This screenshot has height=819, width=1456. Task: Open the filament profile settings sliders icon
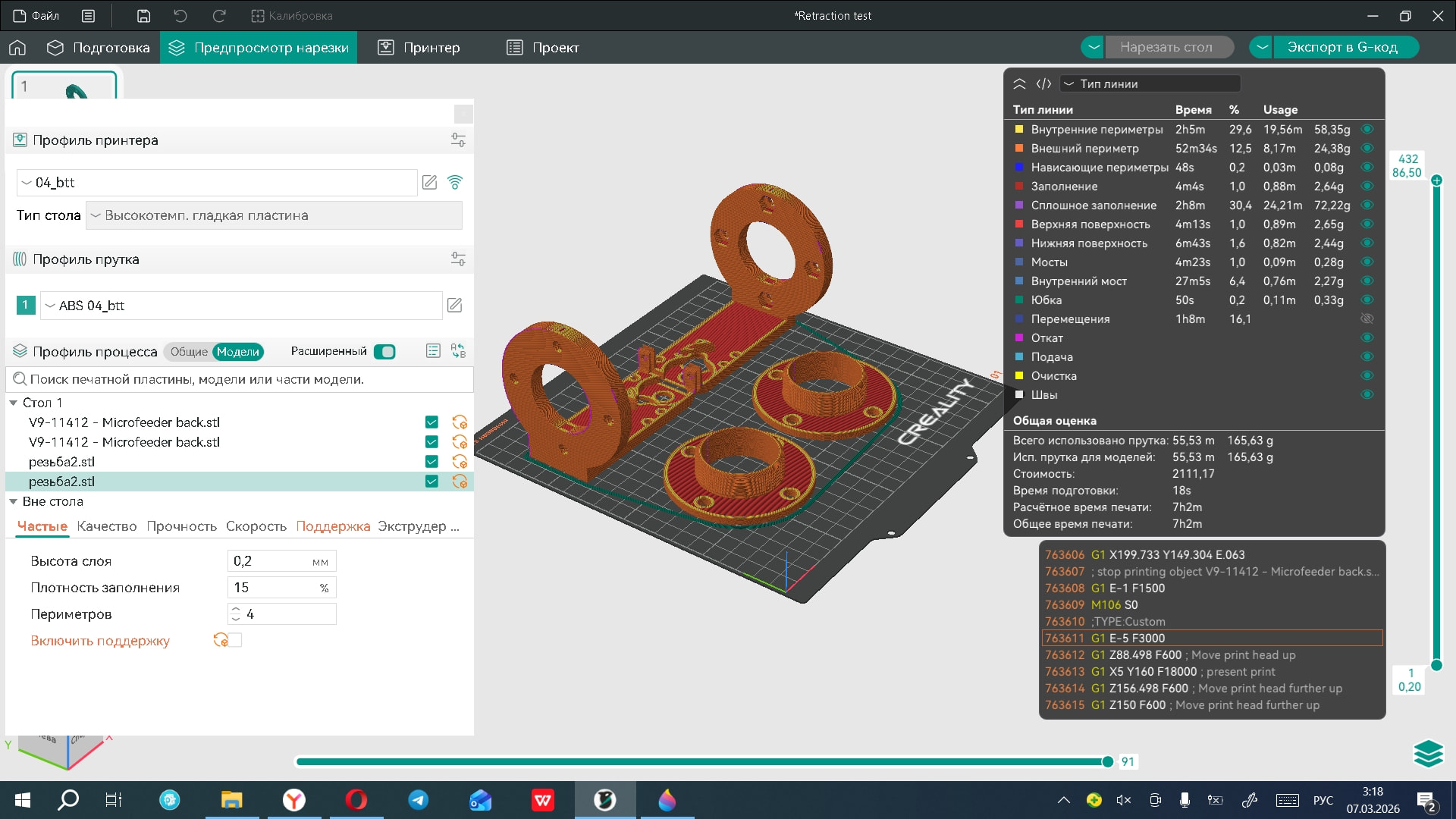coord(458,259)
